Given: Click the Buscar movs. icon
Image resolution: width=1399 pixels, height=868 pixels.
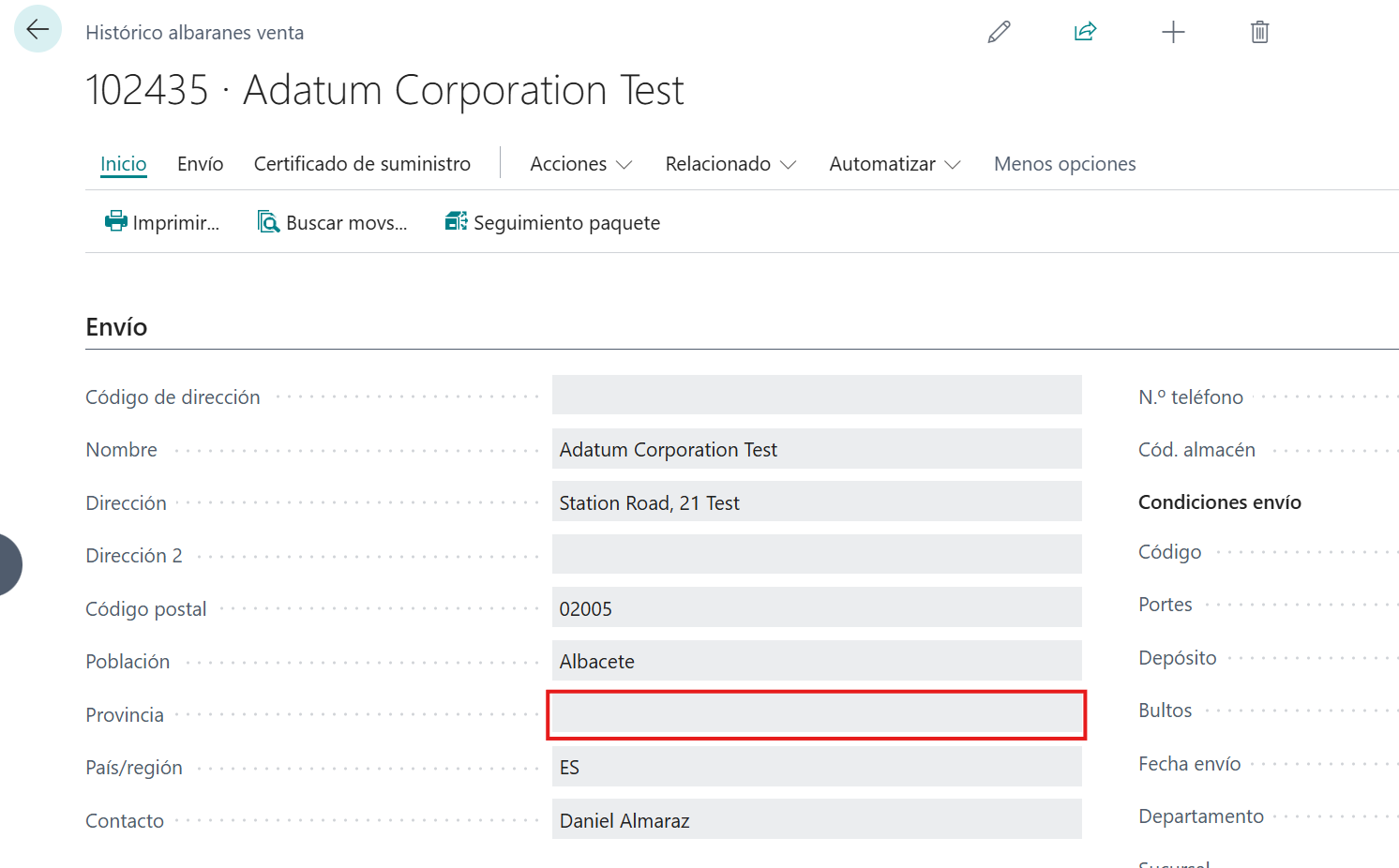Looking at the screenshot, I should click(268, 222).
